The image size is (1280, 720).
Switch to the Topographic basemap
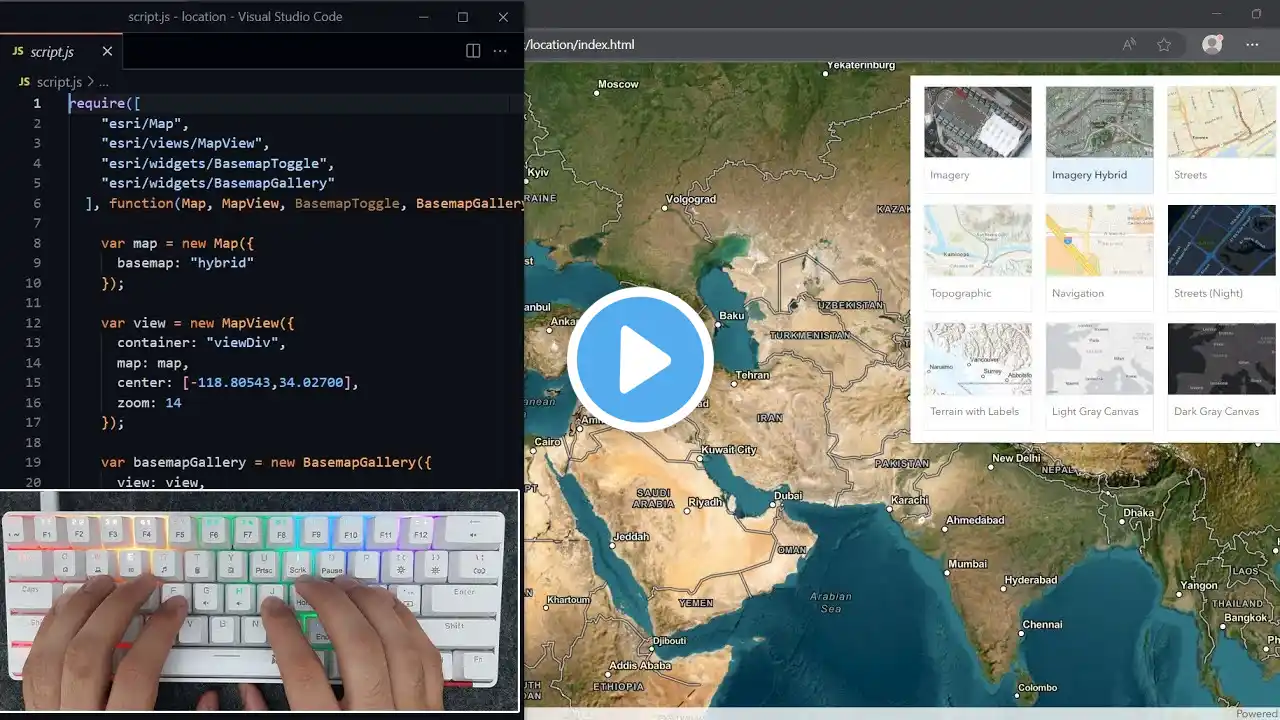pyautogui.click(x=977, y=256)
